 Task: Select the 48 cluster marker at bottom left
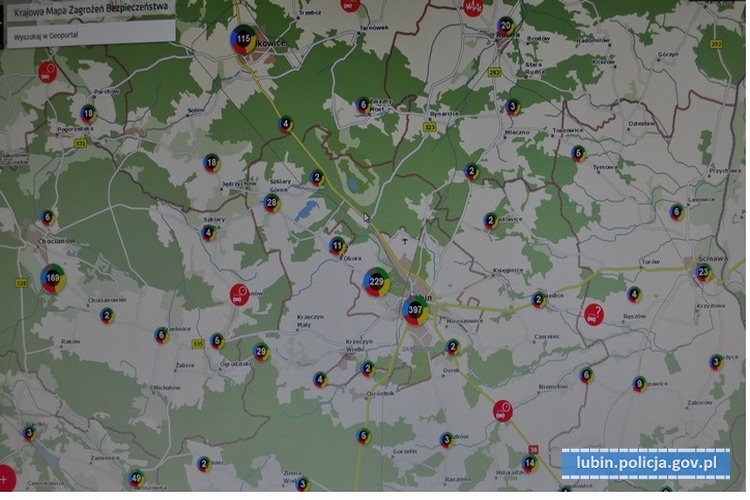136,478
